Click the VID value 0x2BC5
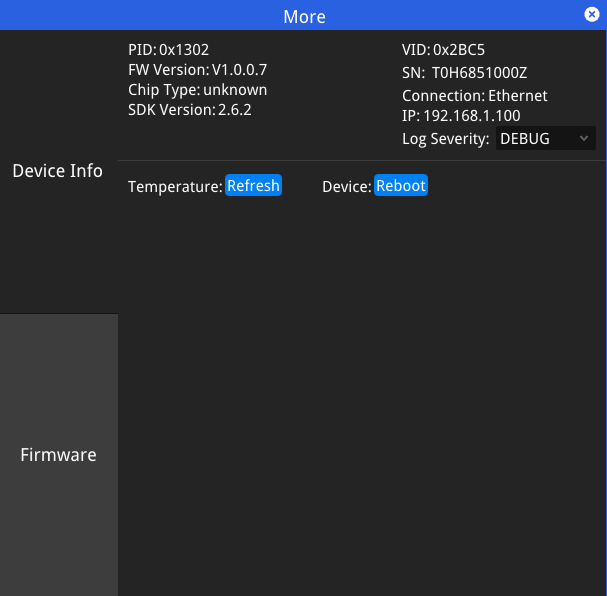This screenshot has height=596, width=607. click(459, 50)
